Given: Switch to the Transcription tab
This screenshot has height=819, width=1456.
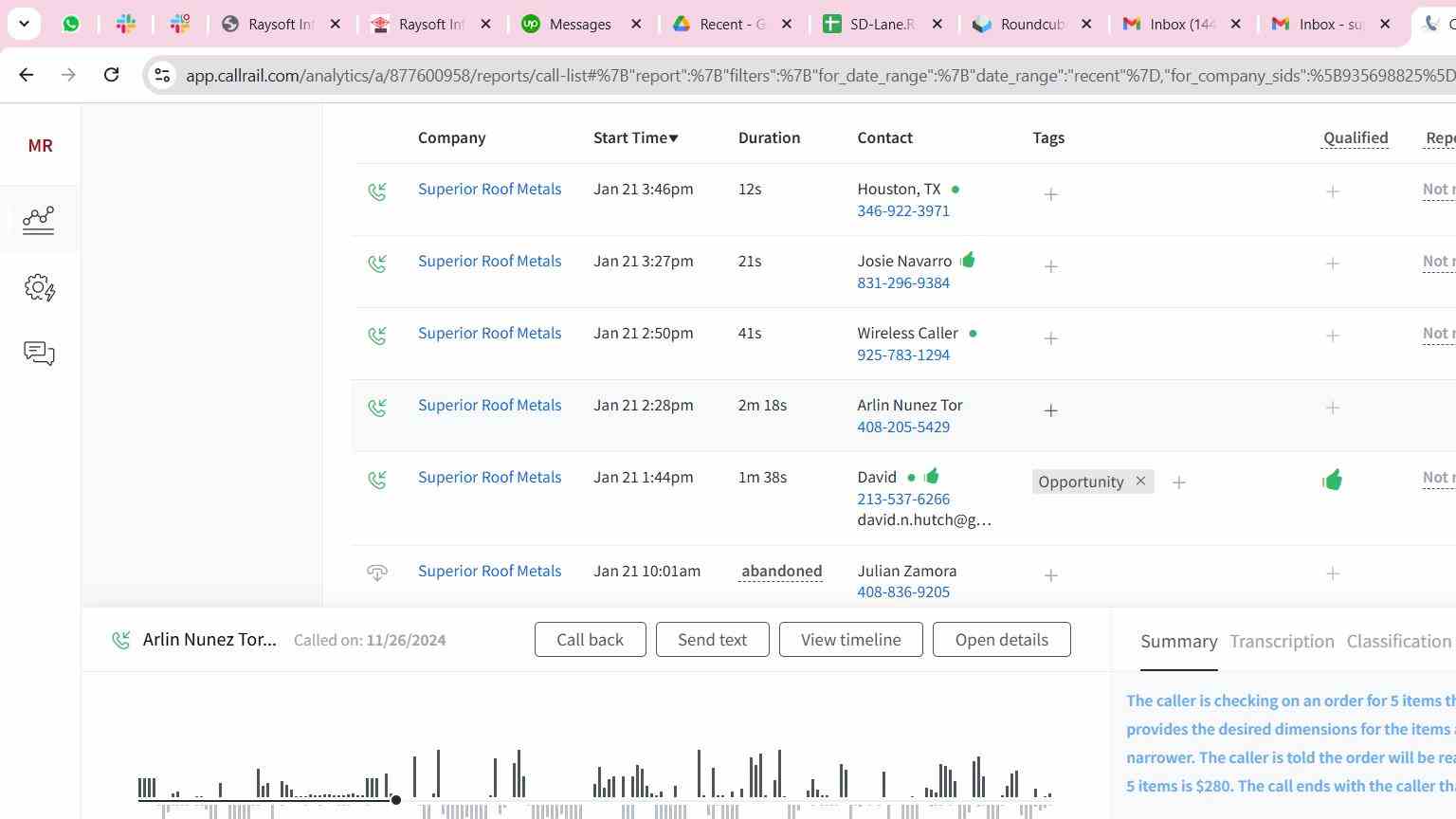Looking at the screenshot, I should [1282, 642].
